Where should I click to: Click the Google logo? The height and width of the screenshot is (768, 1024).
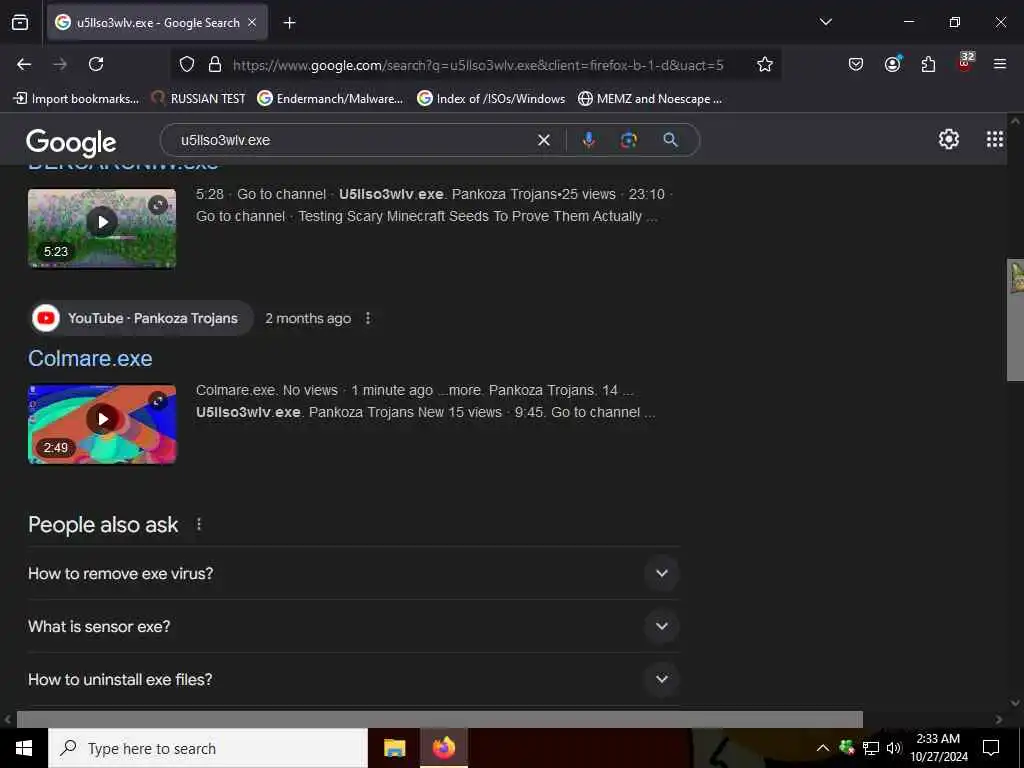point(71,142)
